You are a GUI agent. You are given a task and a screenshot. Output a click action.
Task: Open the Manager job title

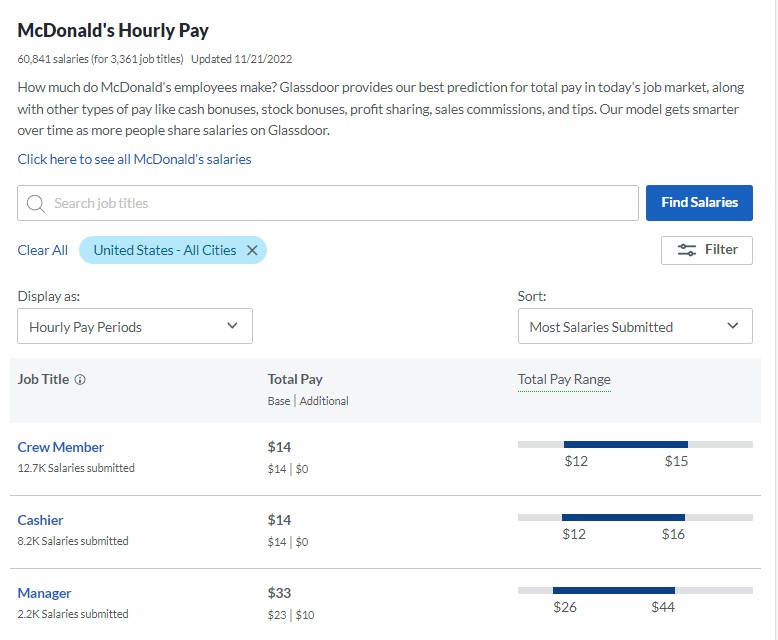tap(44, 593)
